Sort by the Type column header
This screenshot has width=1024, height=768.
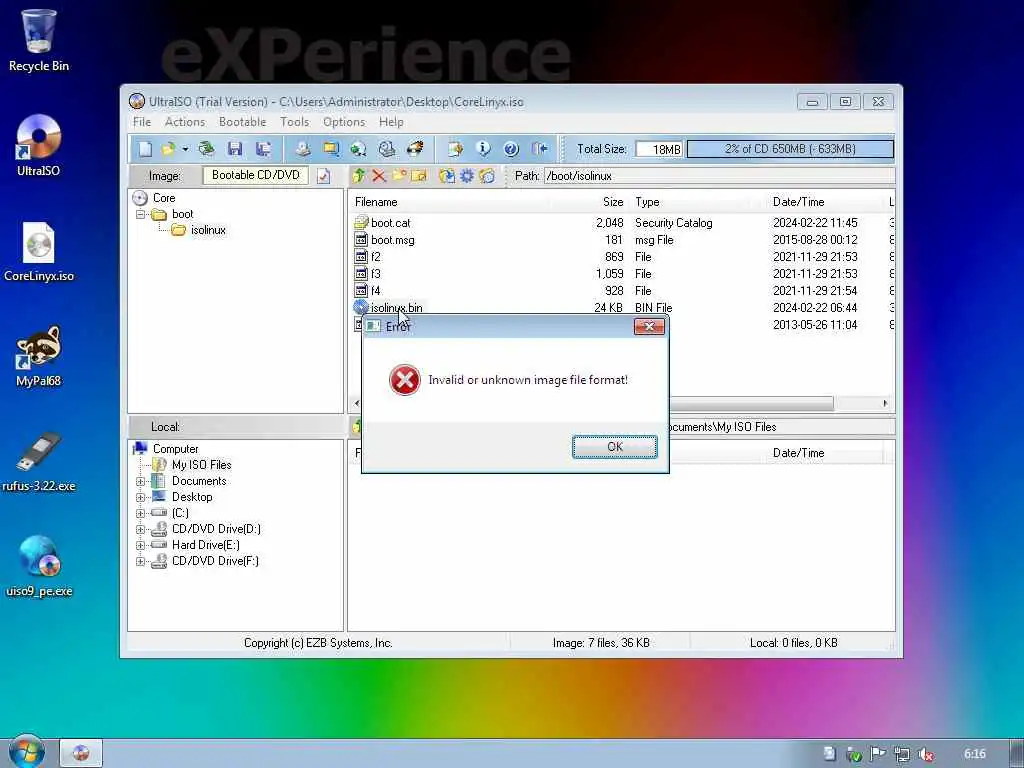[x=647, y=202]
